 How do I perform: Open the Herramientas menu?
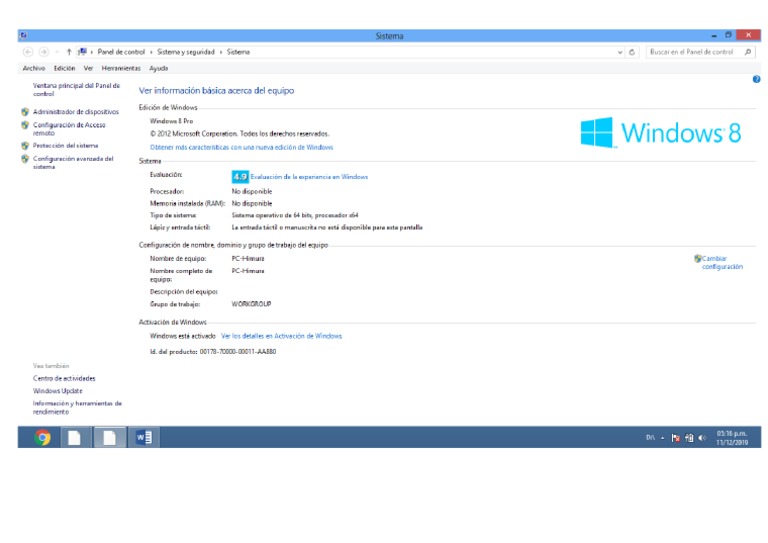[x=121, y=68]
